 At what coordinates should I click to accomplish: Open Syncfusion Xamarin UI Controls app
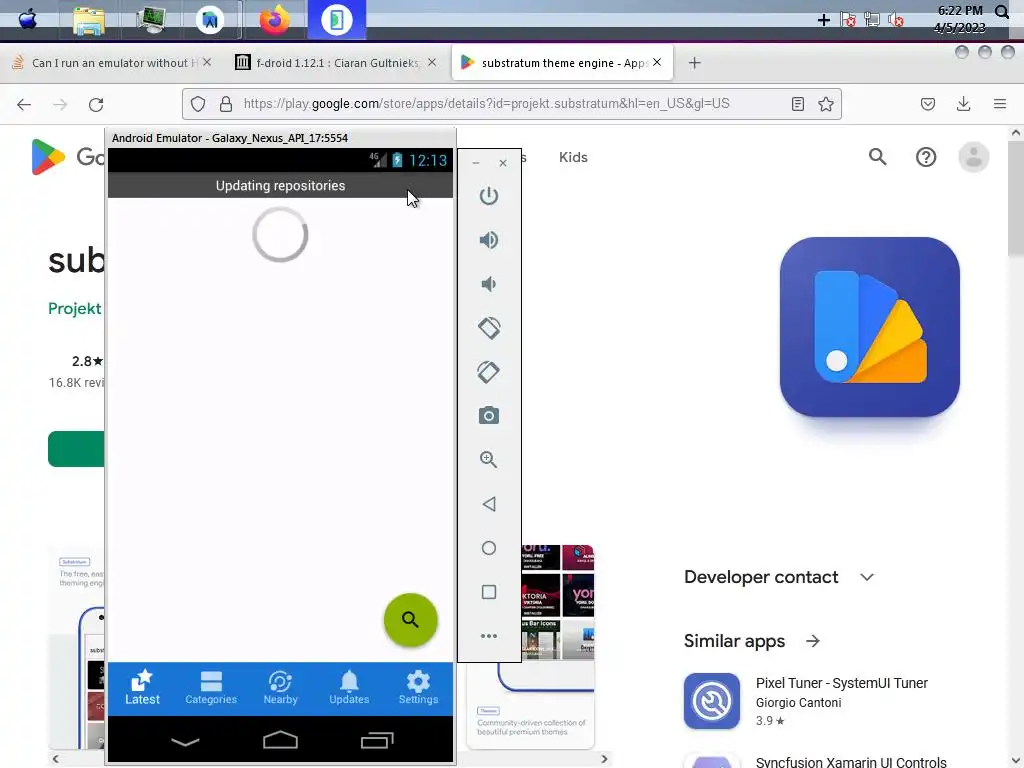851,762
